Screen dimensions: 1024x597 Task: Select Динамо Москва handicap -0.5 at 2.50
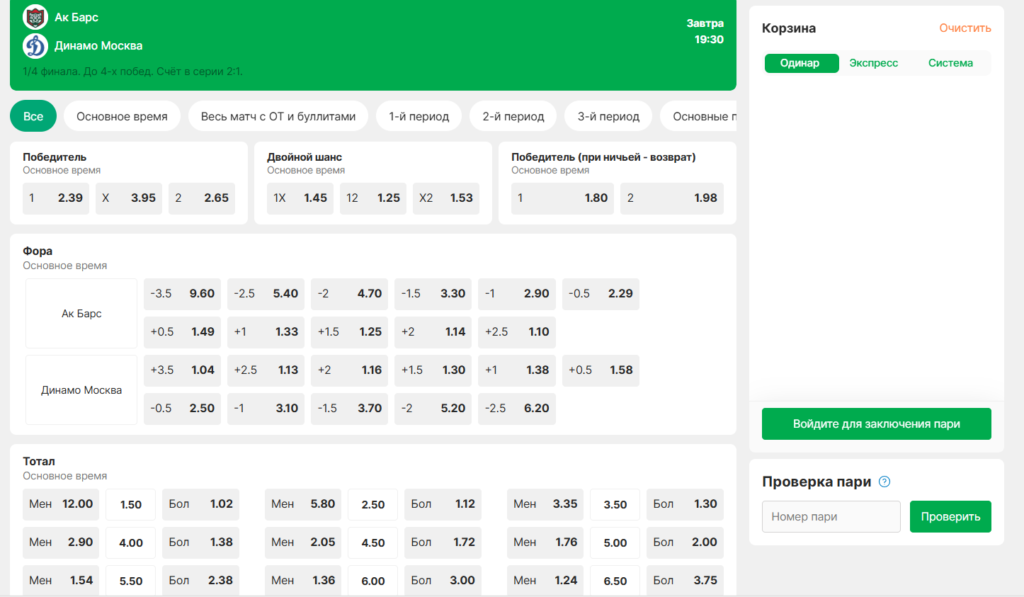(x=182, y=408)
